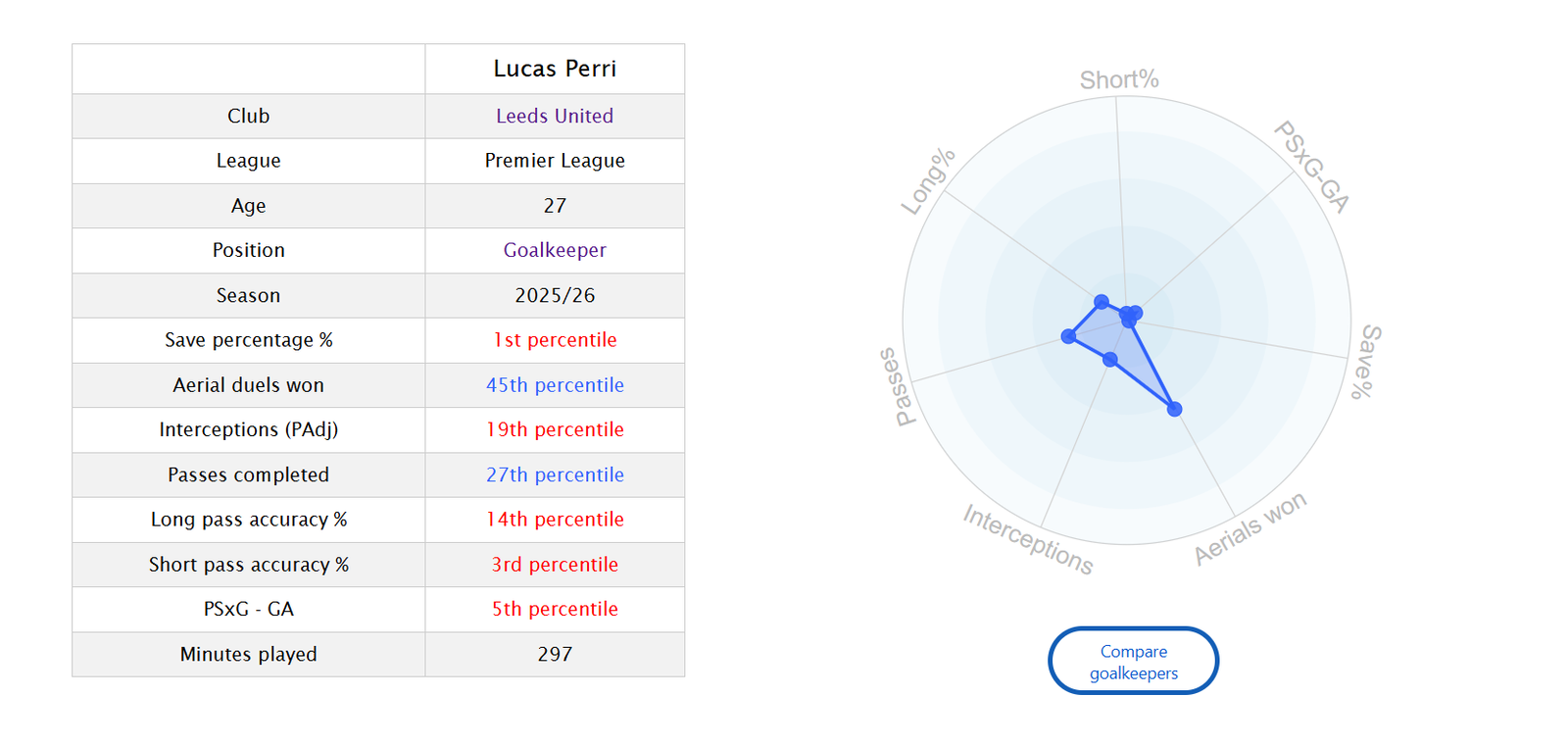This screenshot has height=746, width=1568.
Task: Select the Long% data point on radar
Action: 1102,302
